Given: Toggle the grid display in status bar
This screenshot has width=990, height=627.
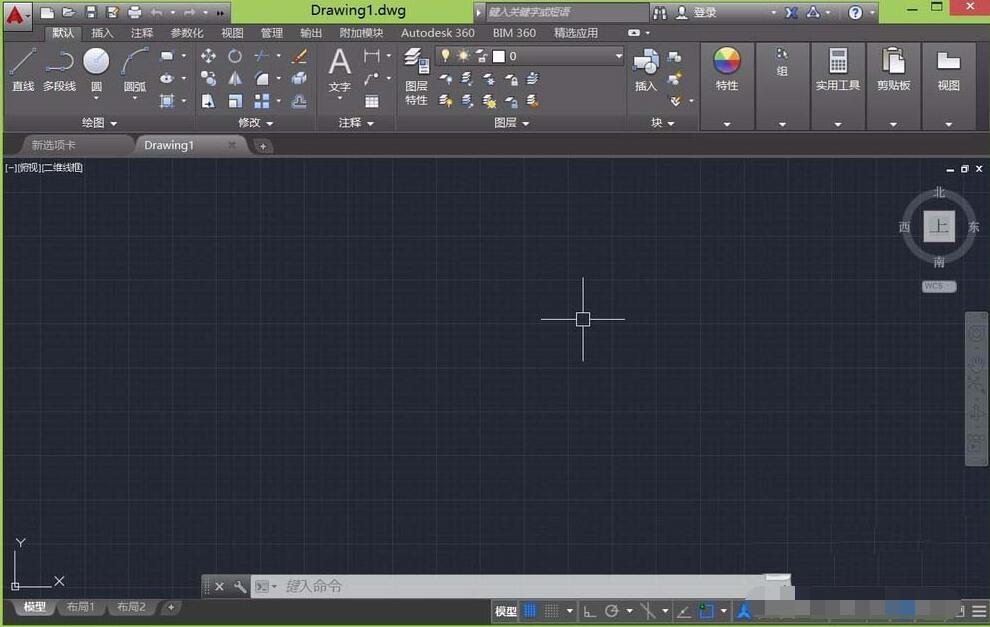Looking at the screenshot, I should (530, 611).
